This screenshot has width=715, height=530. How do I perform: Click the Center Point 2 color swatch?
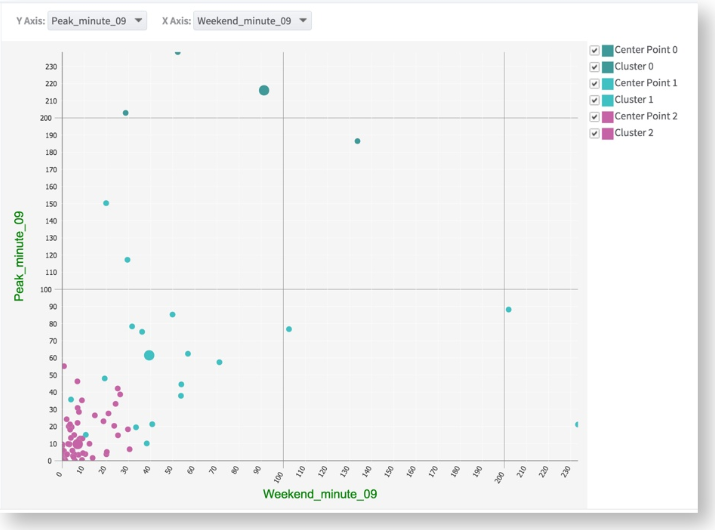pos(607,117)
